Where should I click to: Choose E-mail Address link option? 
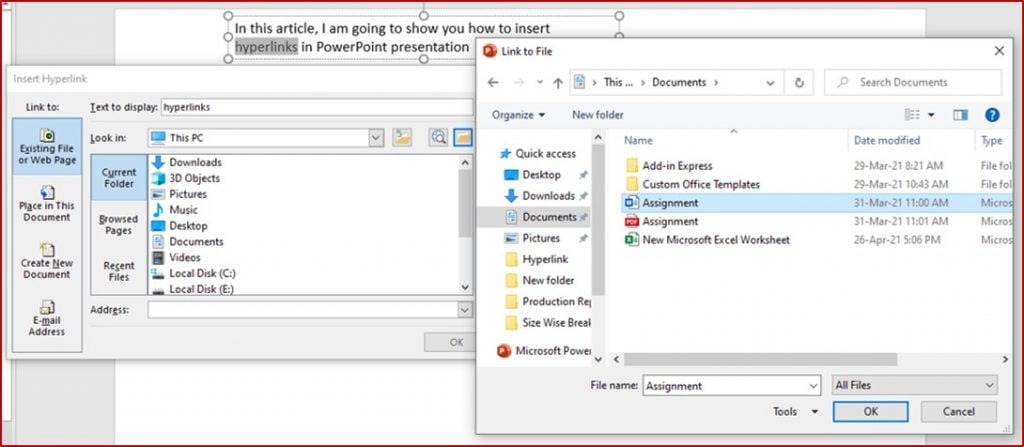coord(47,318)
